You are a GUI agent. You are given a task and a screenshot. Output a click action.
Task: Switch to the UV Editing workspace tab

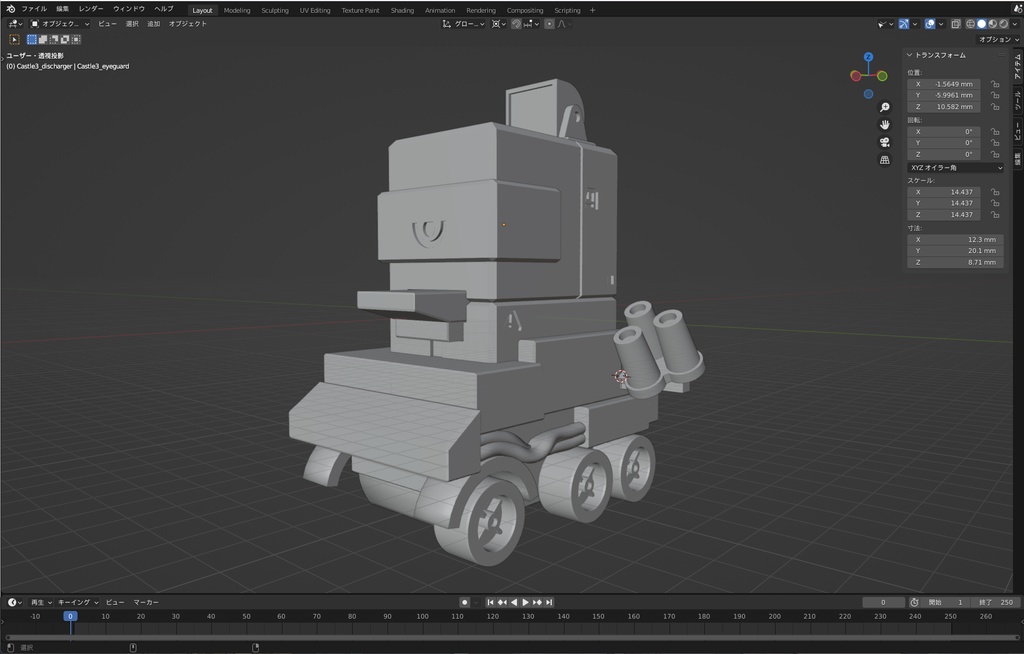tap(315, 10)
